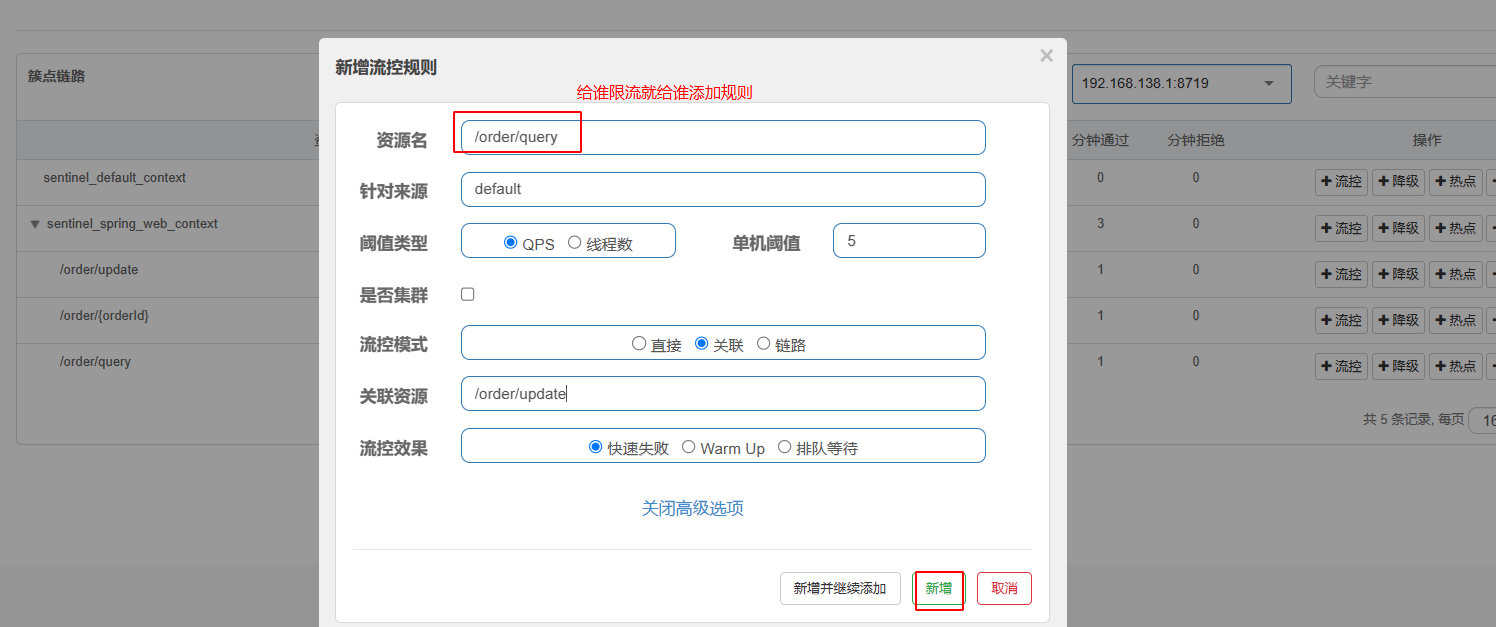Click the 共 5 条记录 pagination text
The image size is (1496, 627).
tap(1398, 420)
